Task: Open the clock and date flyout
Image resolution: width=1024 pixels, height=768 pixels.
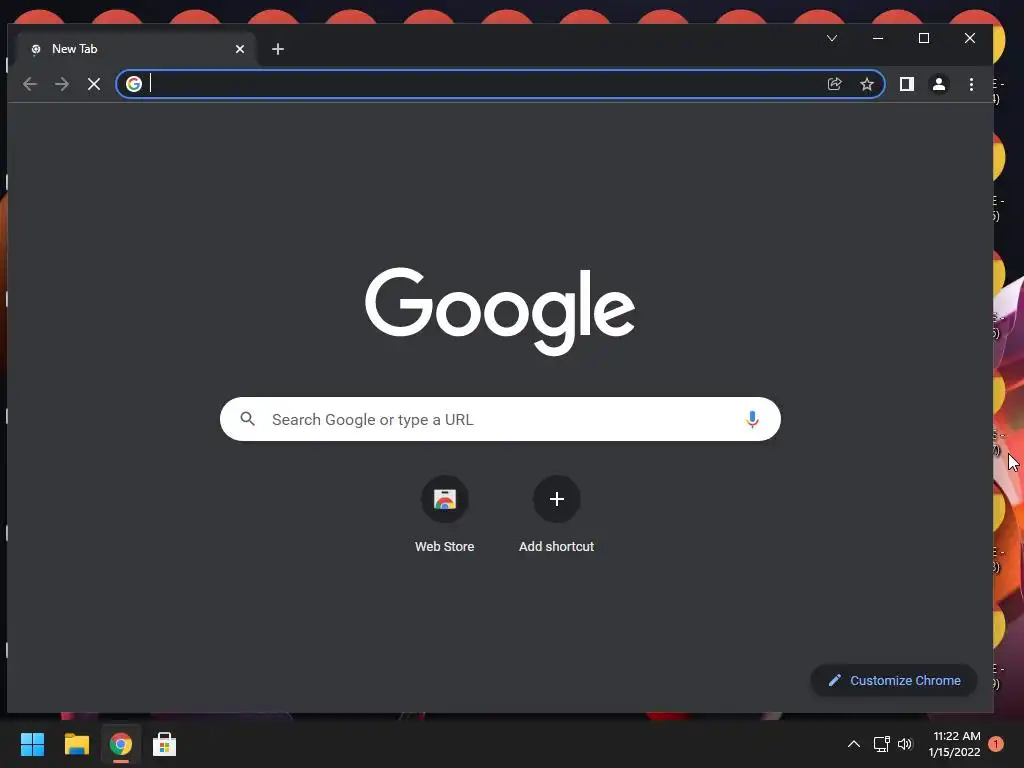Action: [x=955, y=744]
